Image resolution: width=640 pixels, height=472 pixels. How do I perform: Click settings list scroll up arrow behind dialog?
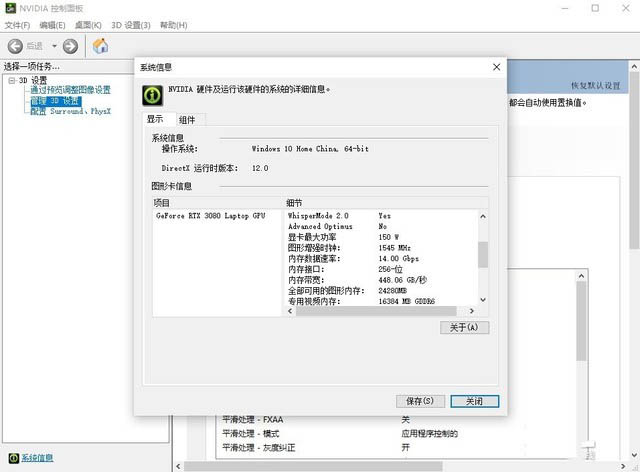tap(582, 276)
